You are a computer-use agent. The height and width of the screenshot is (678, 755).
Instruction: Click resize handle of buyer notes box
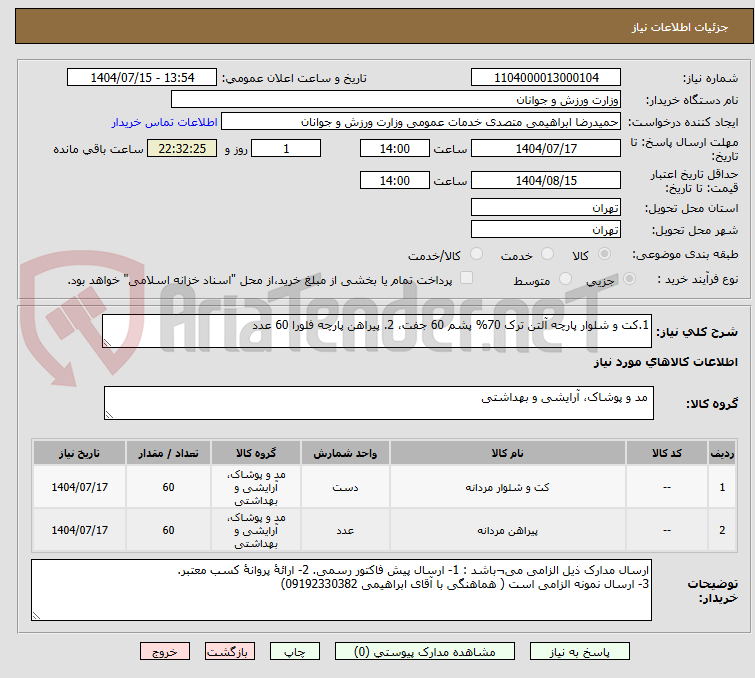click(36, 615)
